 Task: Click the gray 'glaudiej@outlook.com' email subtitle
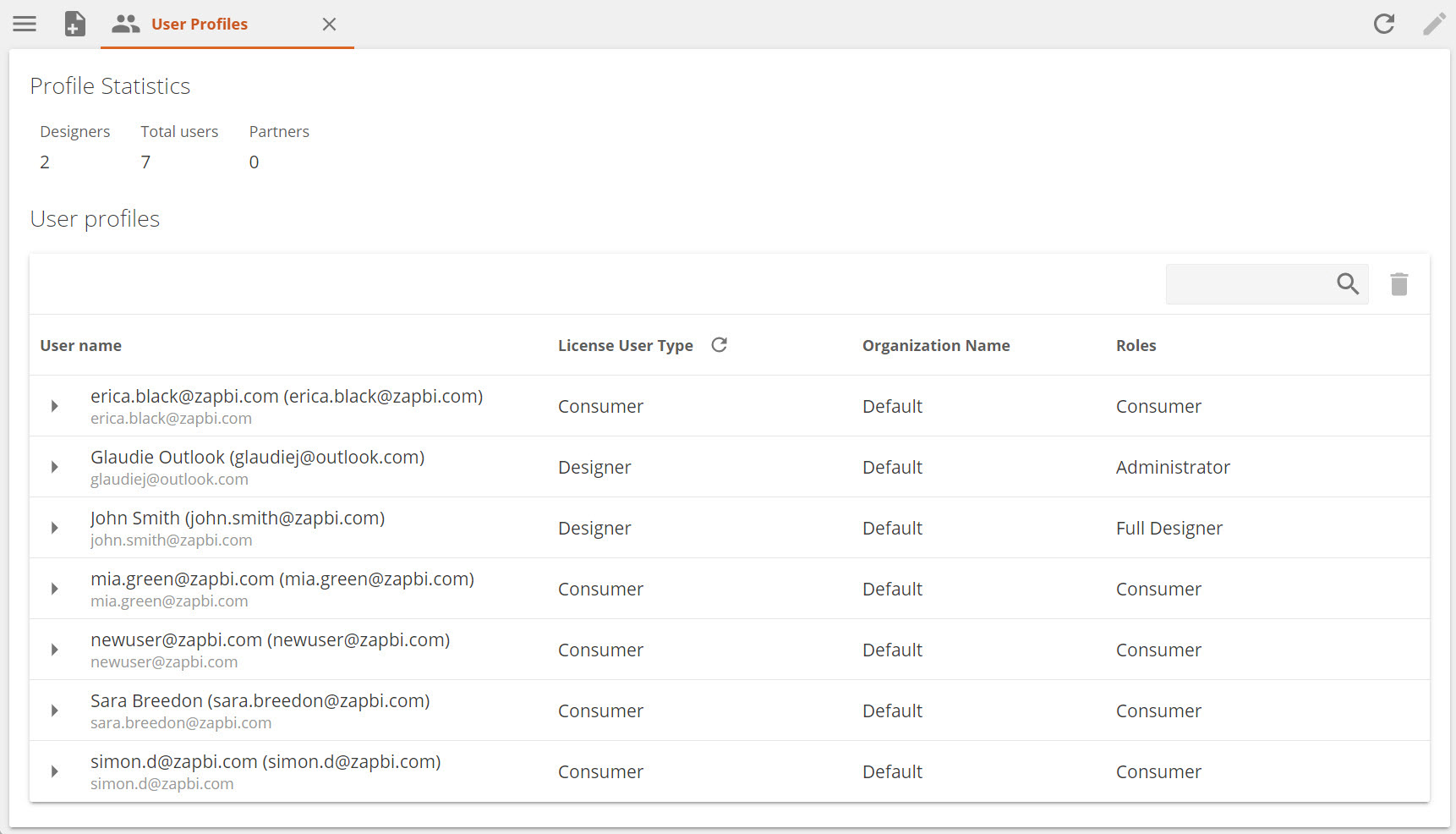point(169,479)
